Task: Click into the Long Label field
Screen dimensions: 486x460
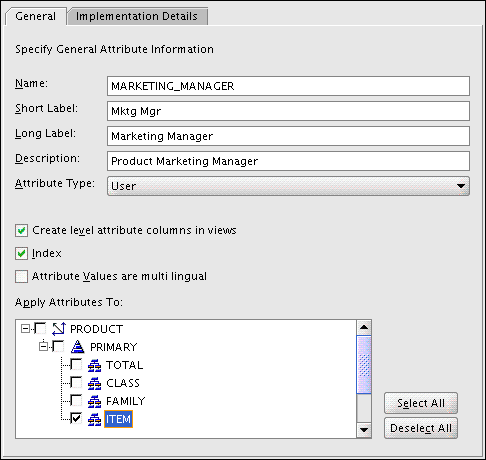Action: pos(288,136)
